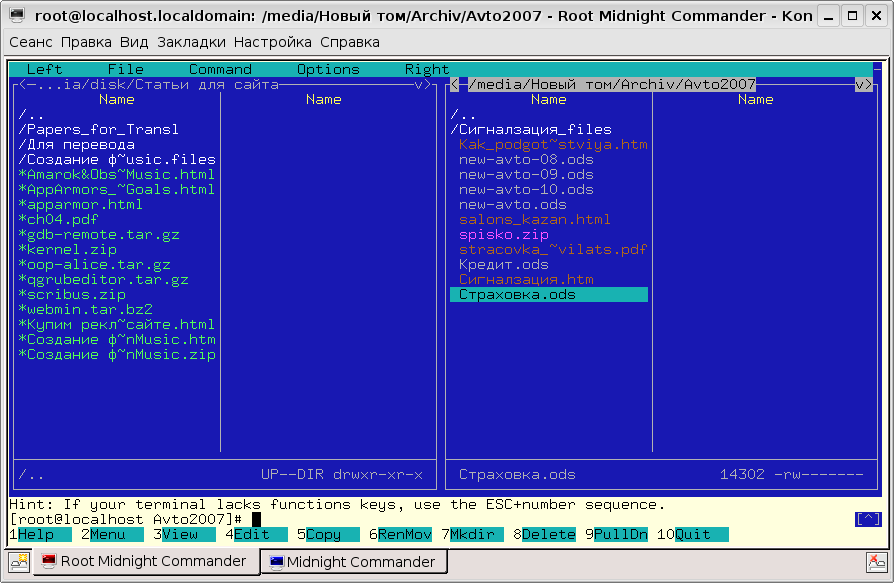Select *Amarok&Obs~Music.html file
The width and height of the screenshot is (894, 583).
[x=116, y=174]
